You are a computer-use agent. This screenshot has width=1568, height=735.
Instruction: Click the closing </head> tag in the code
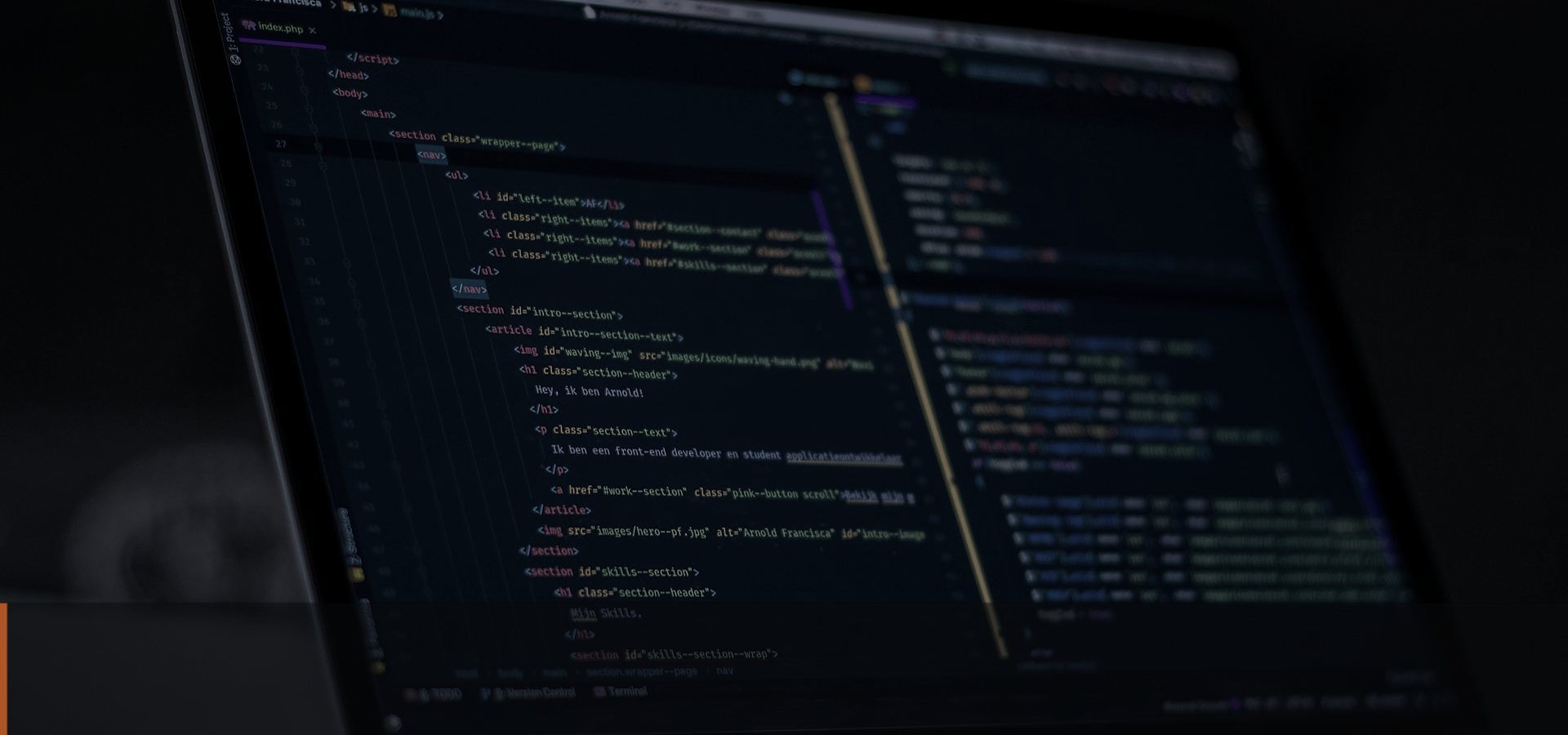pos(349,74)
